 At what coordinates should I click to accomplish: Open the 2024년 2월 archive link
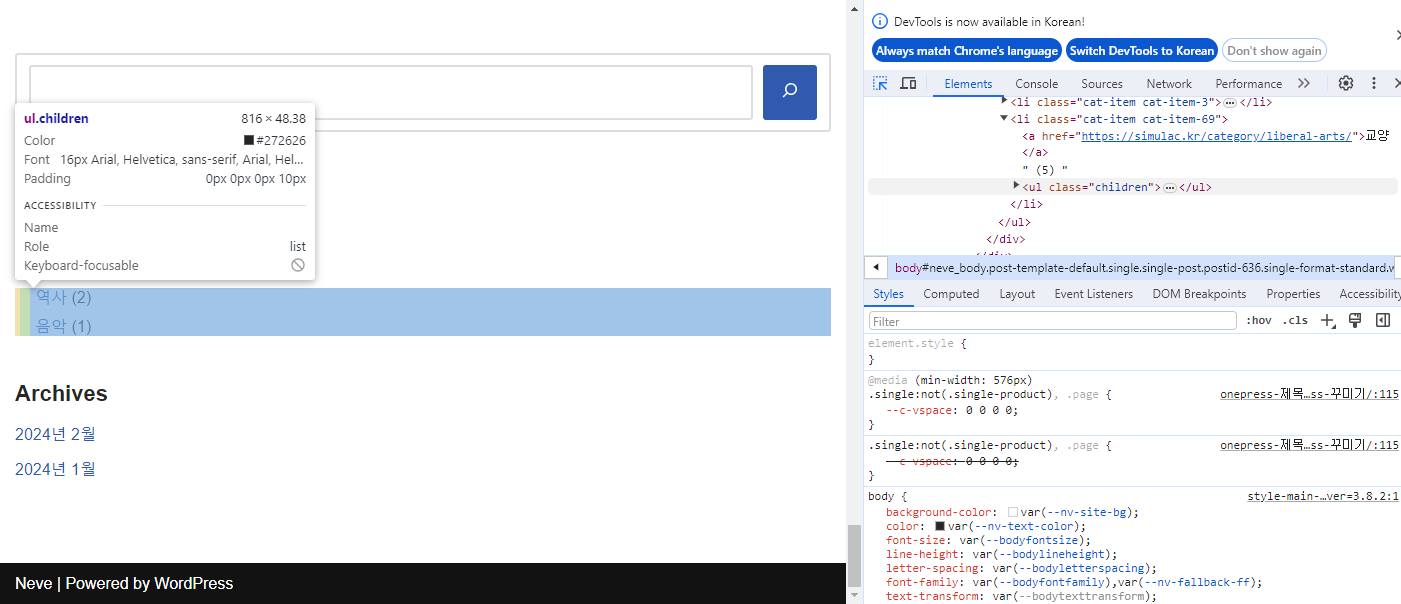coord(55,434)
